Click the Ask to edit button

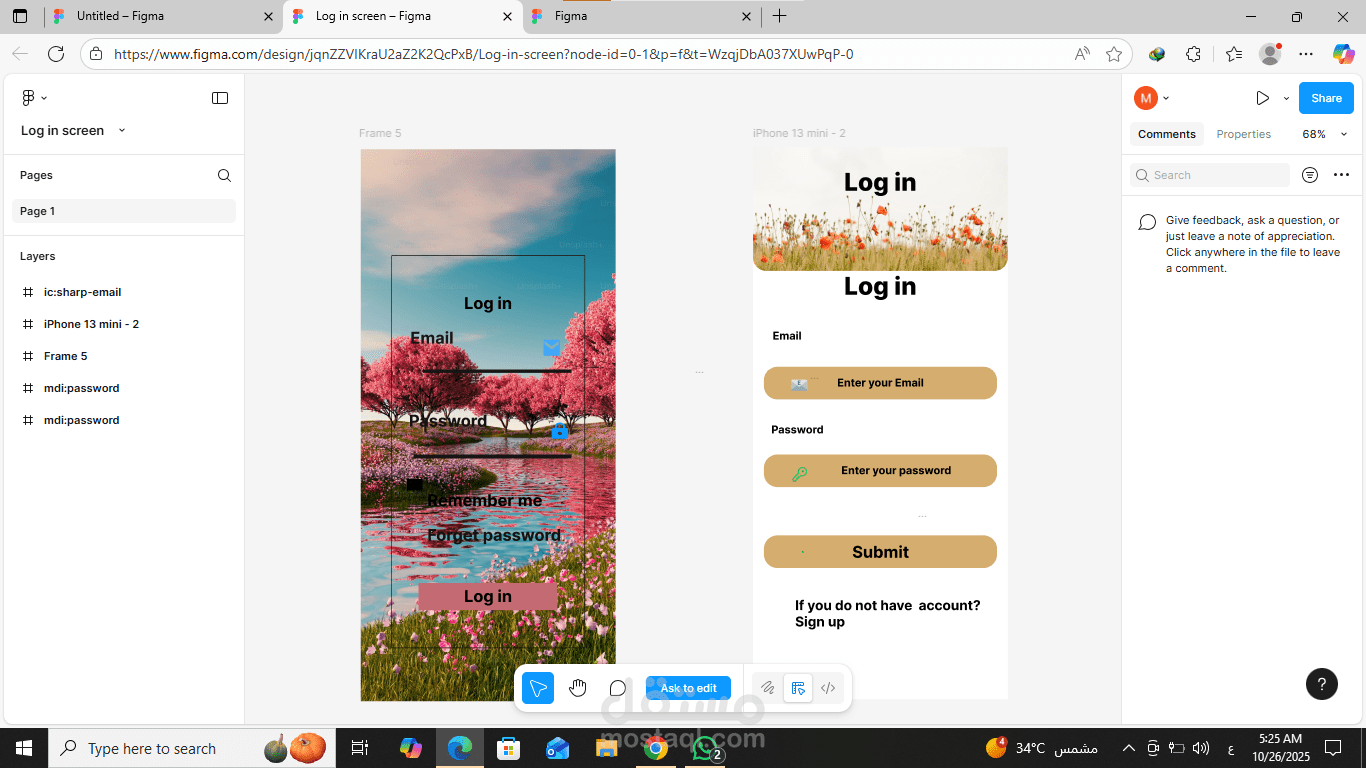coord(688,687)
